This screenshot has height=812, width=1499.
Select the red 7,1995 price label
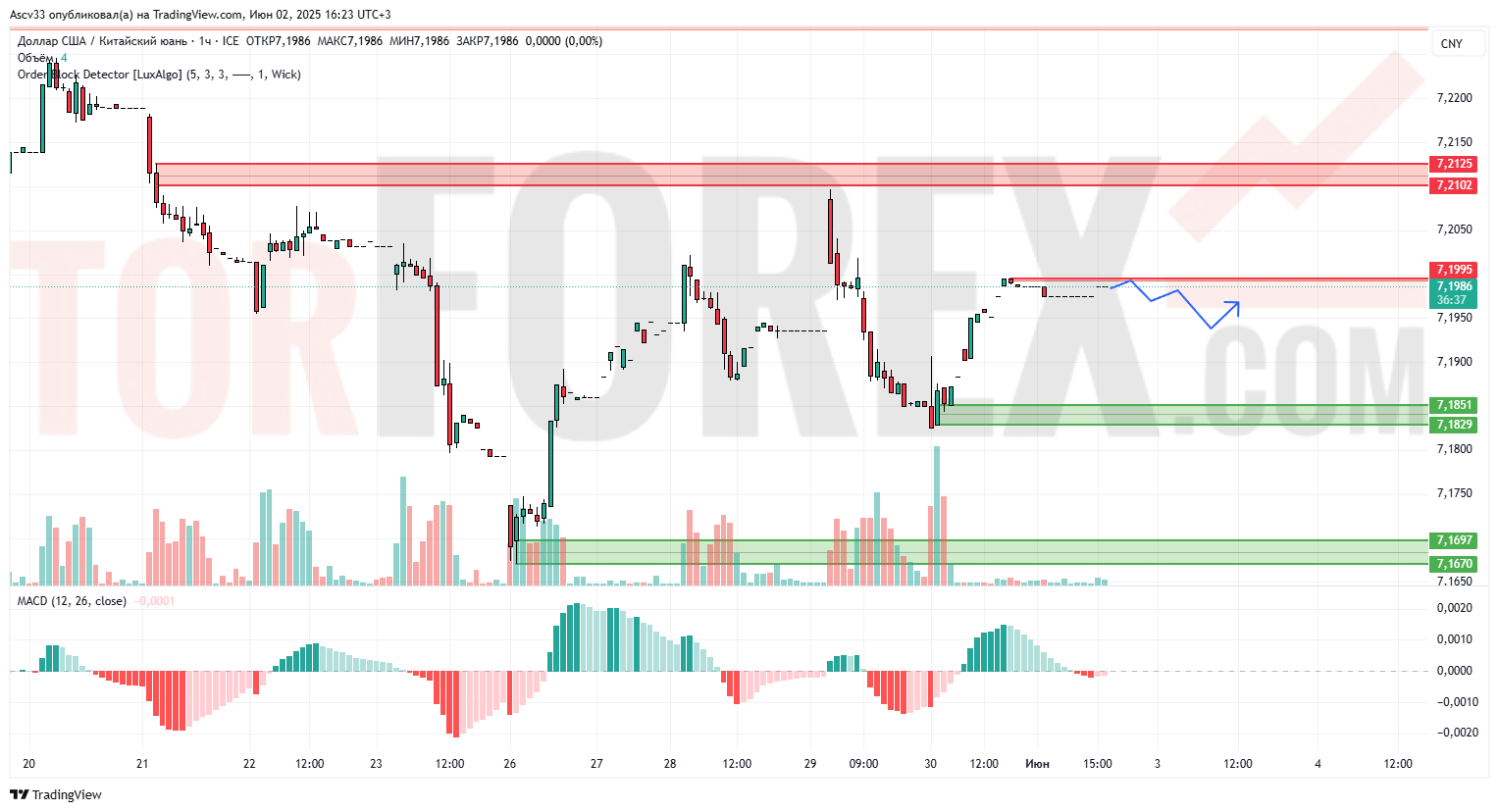(x=1454, y=270)
